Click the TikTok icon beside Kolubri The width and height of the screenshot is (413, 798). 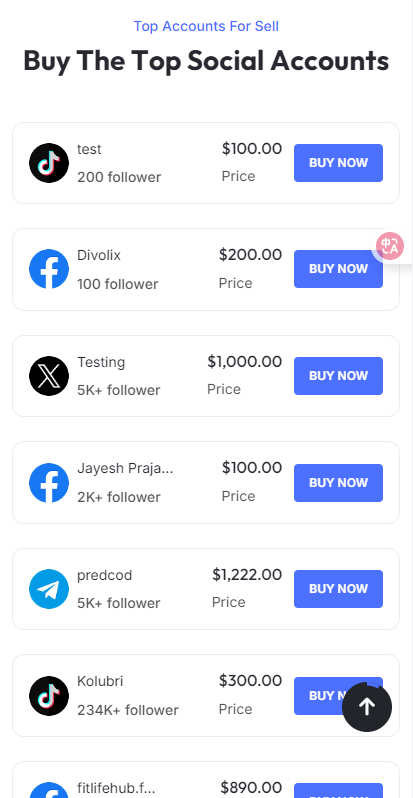click(x=49, y=696)
